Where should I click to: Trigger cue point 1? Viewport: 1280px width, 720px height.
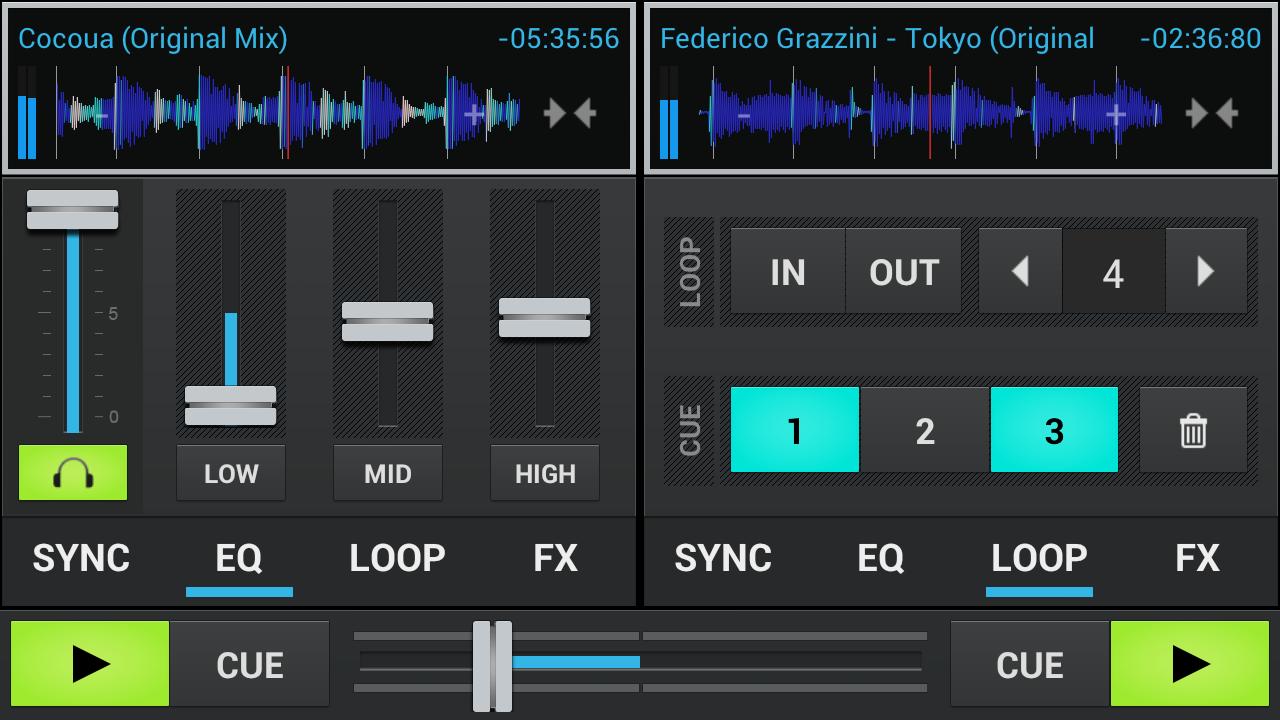(x=795, y=430)
